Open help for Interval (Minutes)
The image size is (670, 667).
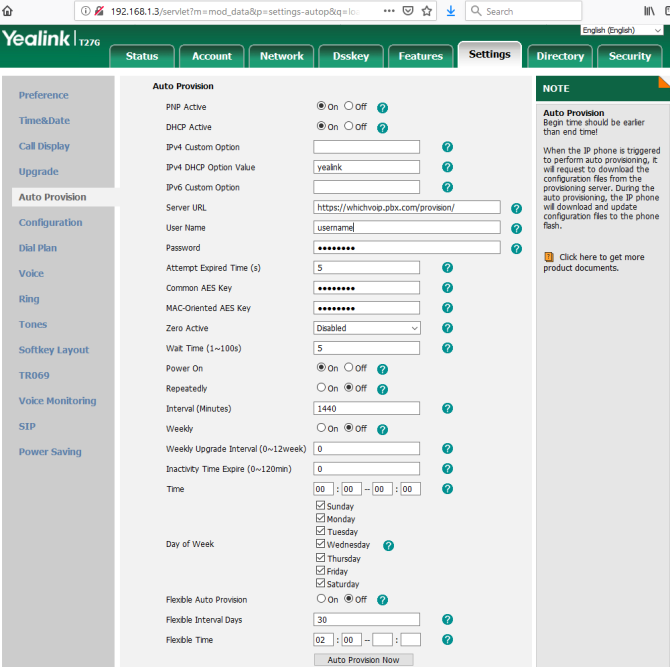(447, 408)
